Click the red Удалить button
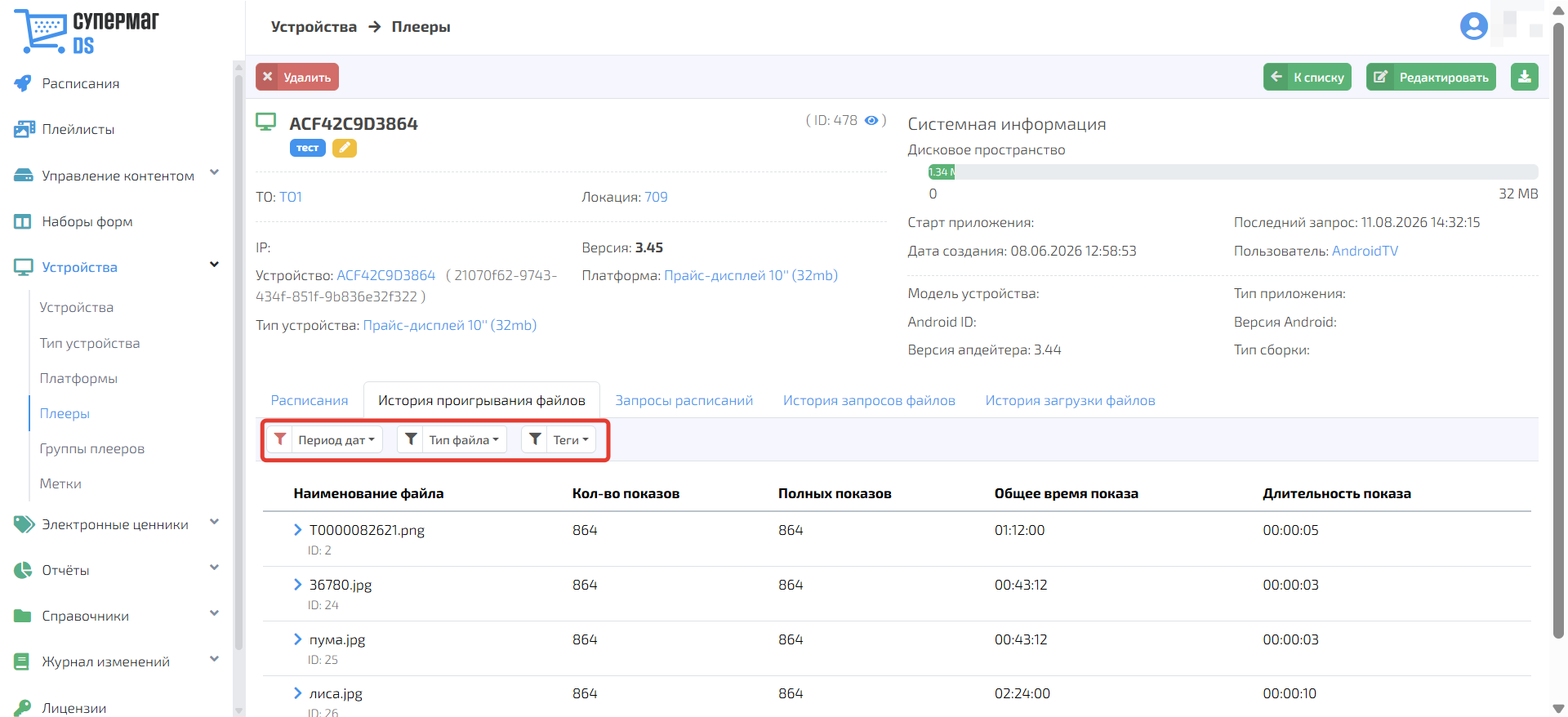The width and height of the screenshot is (1568, 717). (x=297, y=77)
